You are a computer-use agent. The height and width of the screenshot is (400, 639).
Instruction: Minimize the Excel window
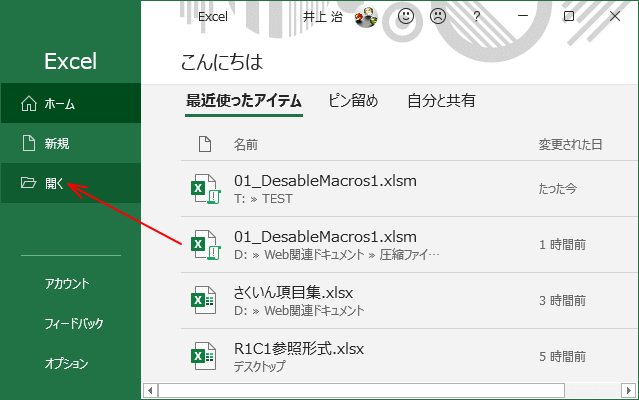[523, 16]
